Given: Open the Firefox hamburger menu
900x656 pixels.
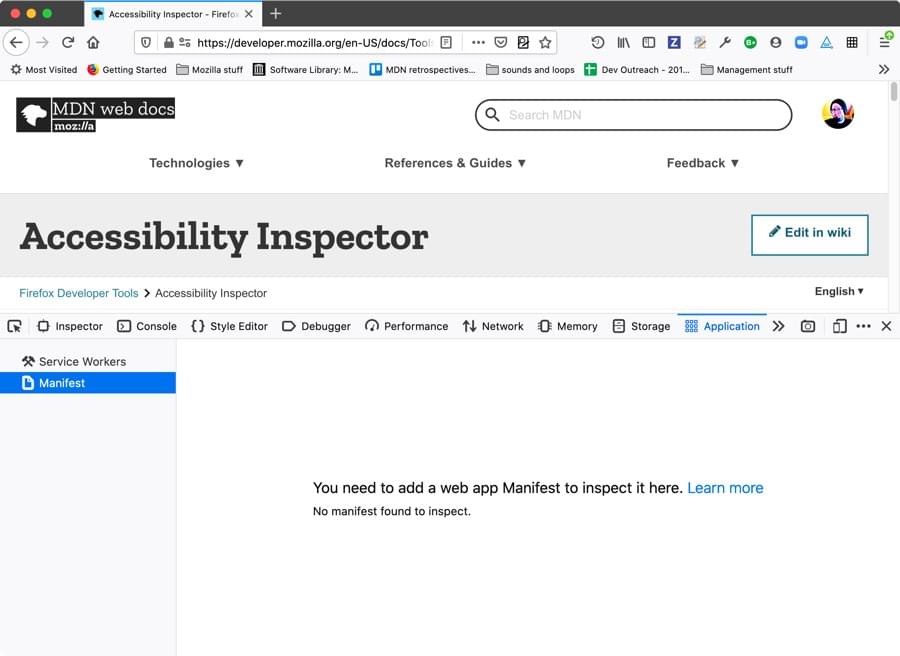Looking at the screenshot, I should (x=885, y=43).
